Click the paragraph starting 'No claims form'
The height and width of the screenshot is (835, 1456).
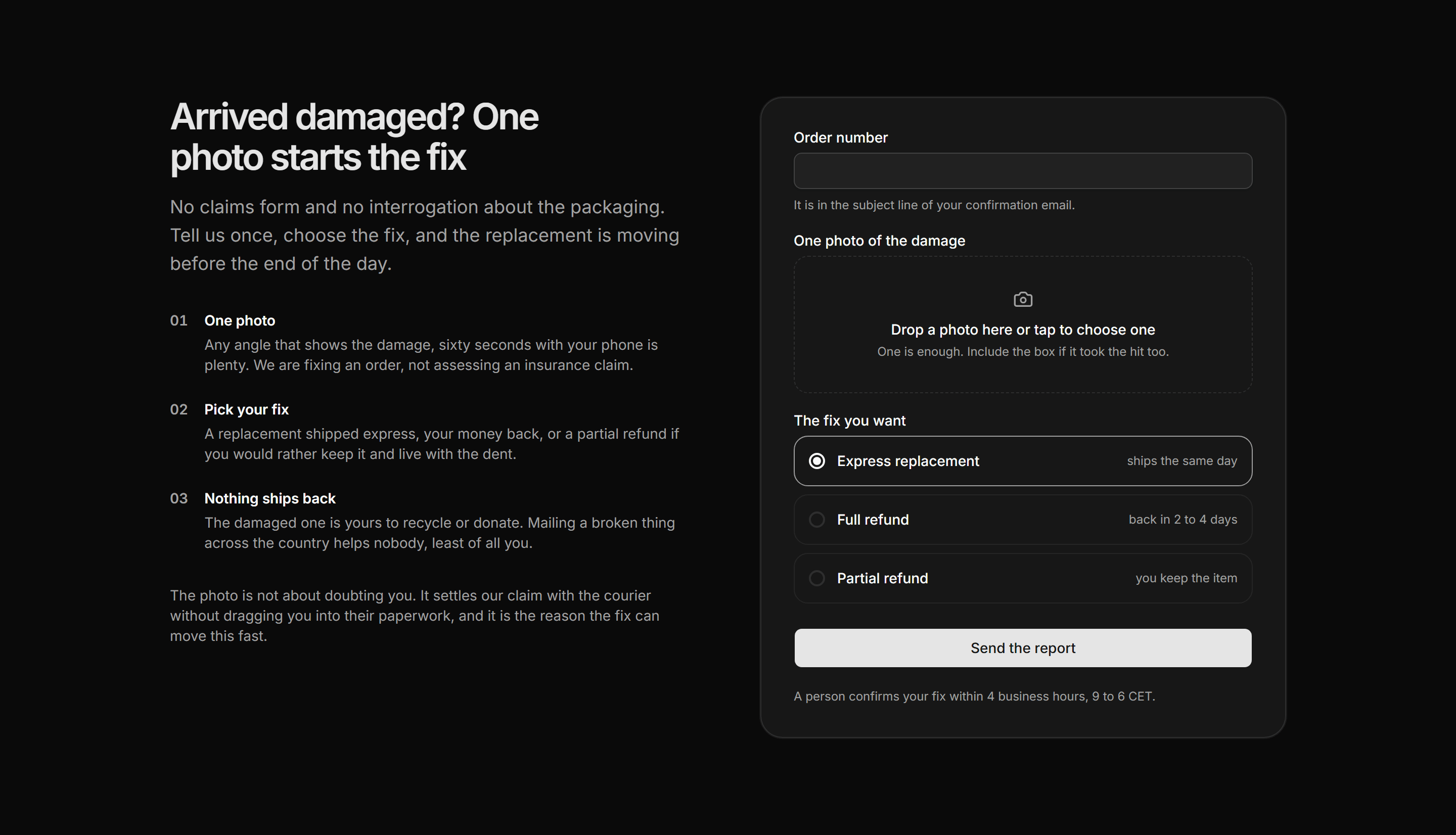pyautogui.click(x=424, y=235)
